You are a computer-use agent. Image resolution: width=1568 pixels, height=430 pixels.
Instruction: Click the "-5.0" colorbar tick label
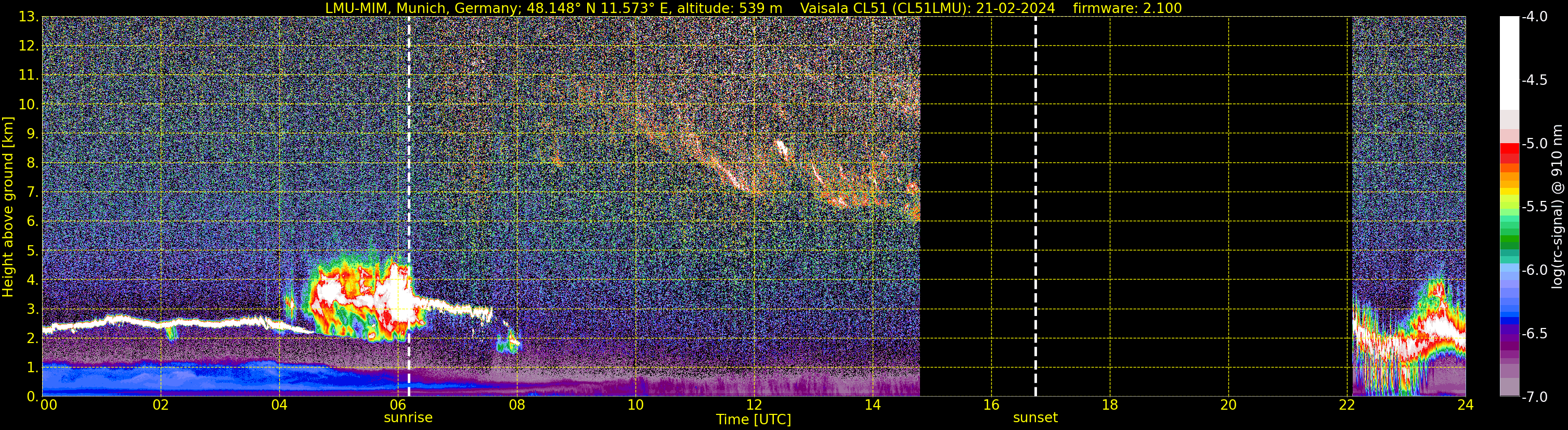coord(1535,144)
